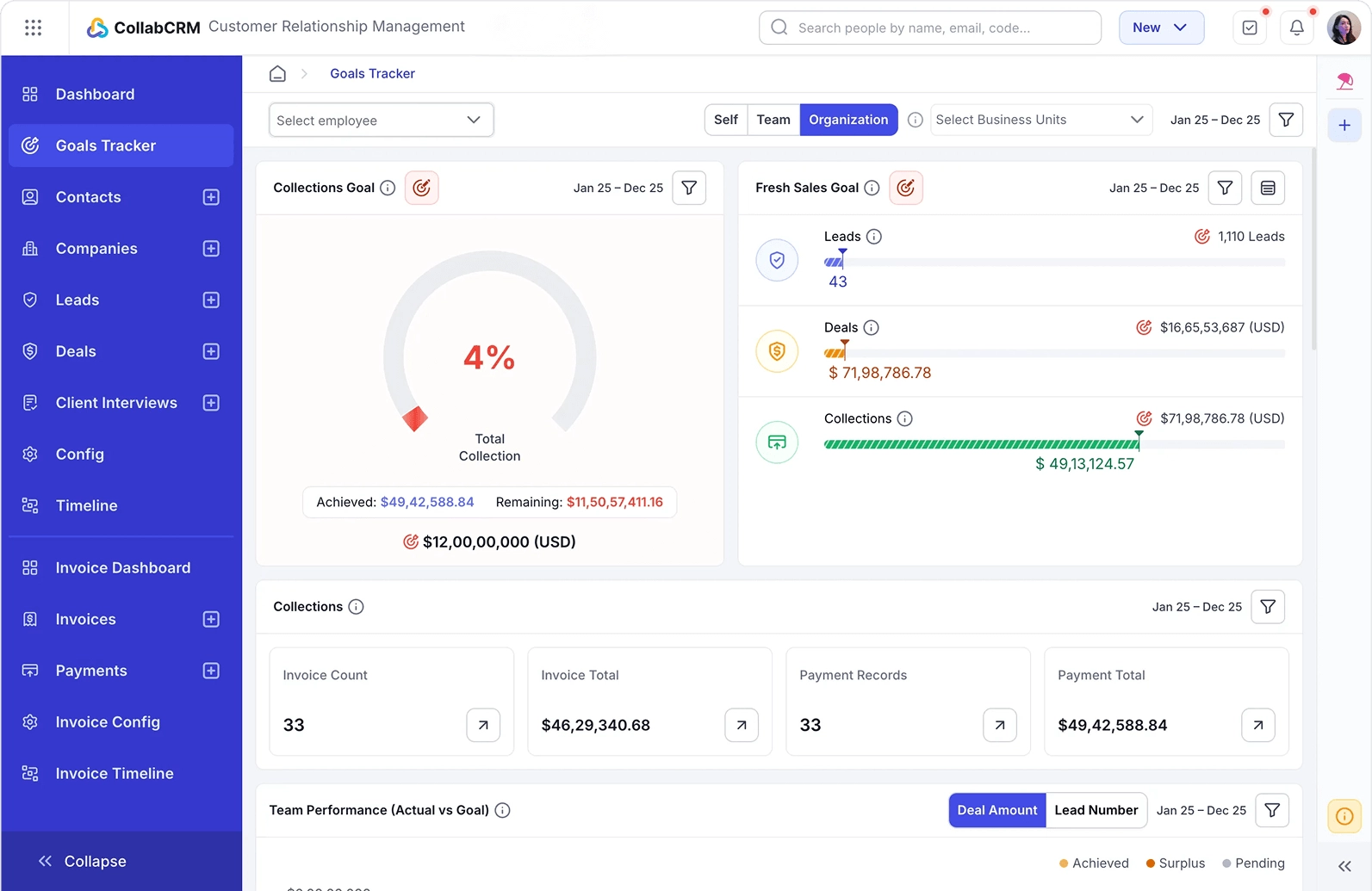This screenshot has height=891, width=1372.
Task: Open Fresh Sales Goal list view icon
Action: click(x=1268, y=188)
